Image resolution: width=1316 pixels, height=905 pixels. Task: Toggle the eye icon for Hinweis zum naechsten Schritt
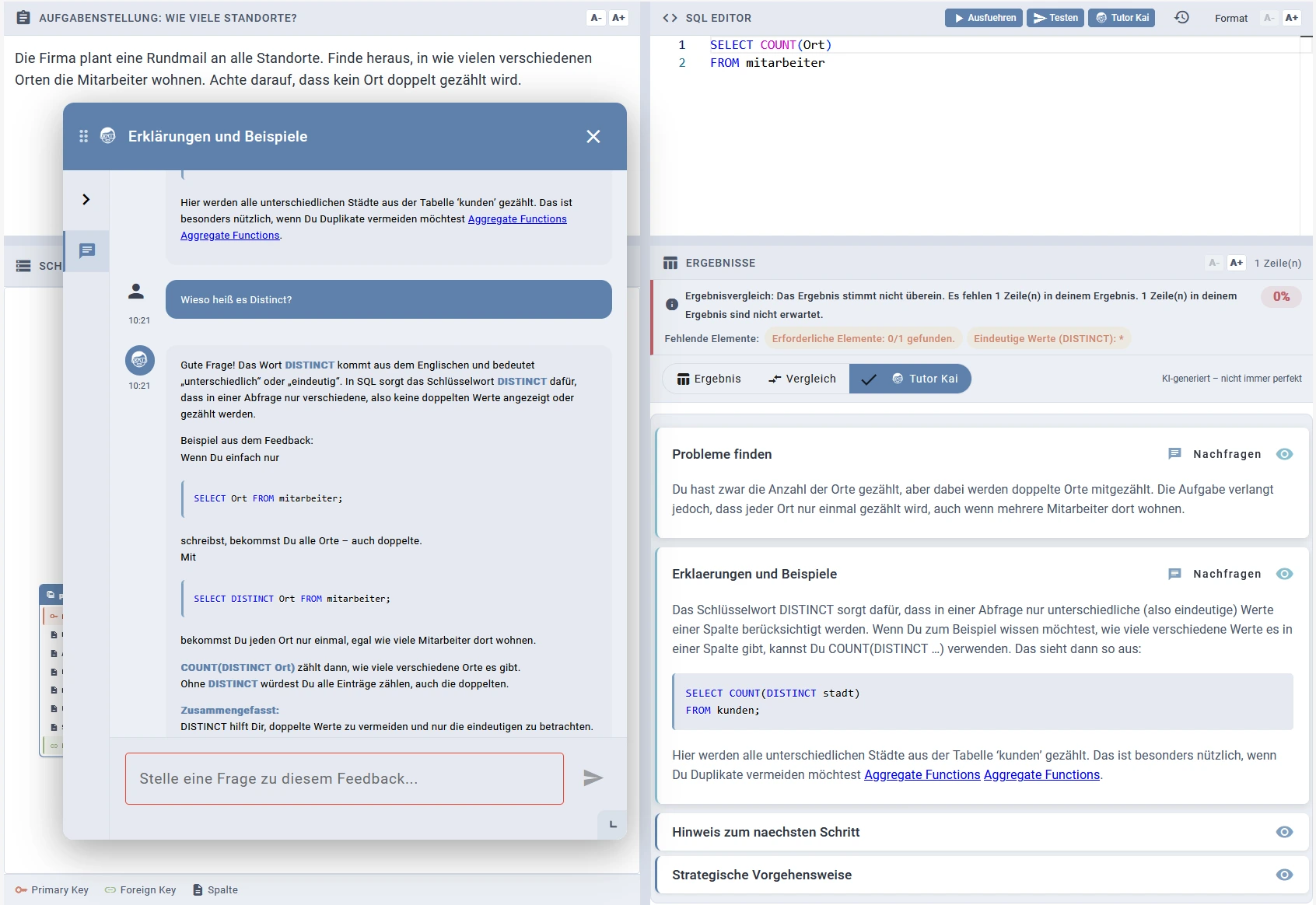click(x=1286, y=832)
